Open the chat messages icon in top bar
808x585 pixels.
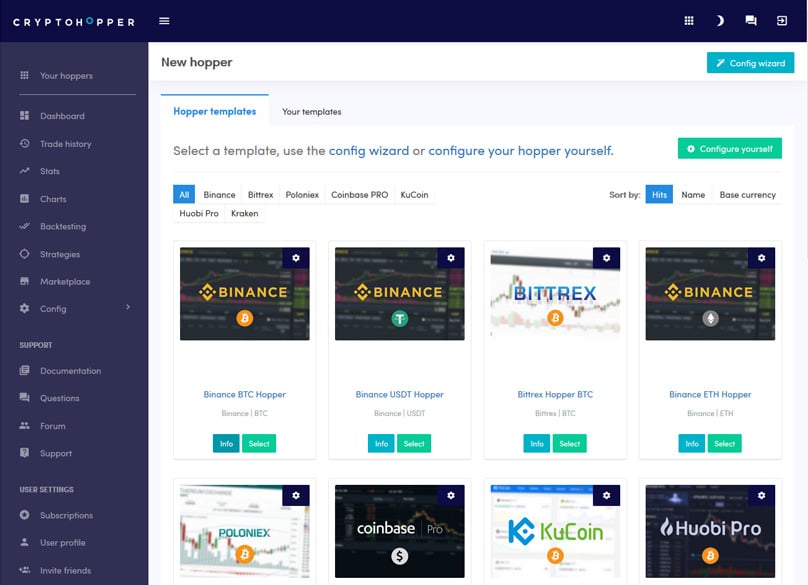click(752, 20)
